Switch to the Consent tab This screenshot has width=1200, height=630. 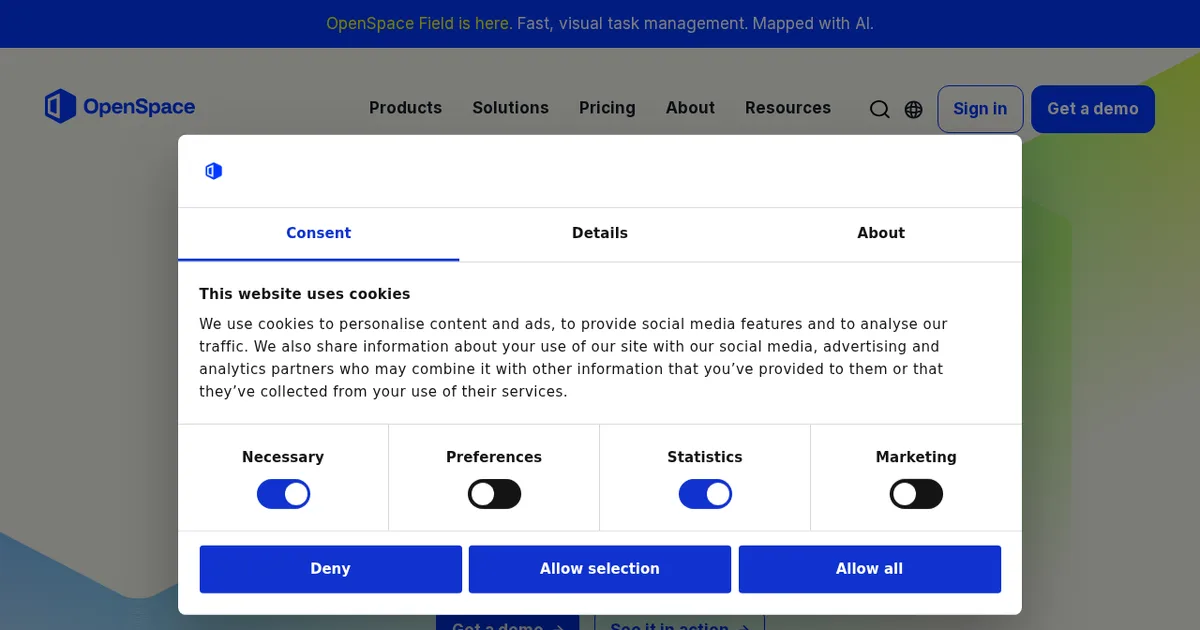[x=318, y=234]
